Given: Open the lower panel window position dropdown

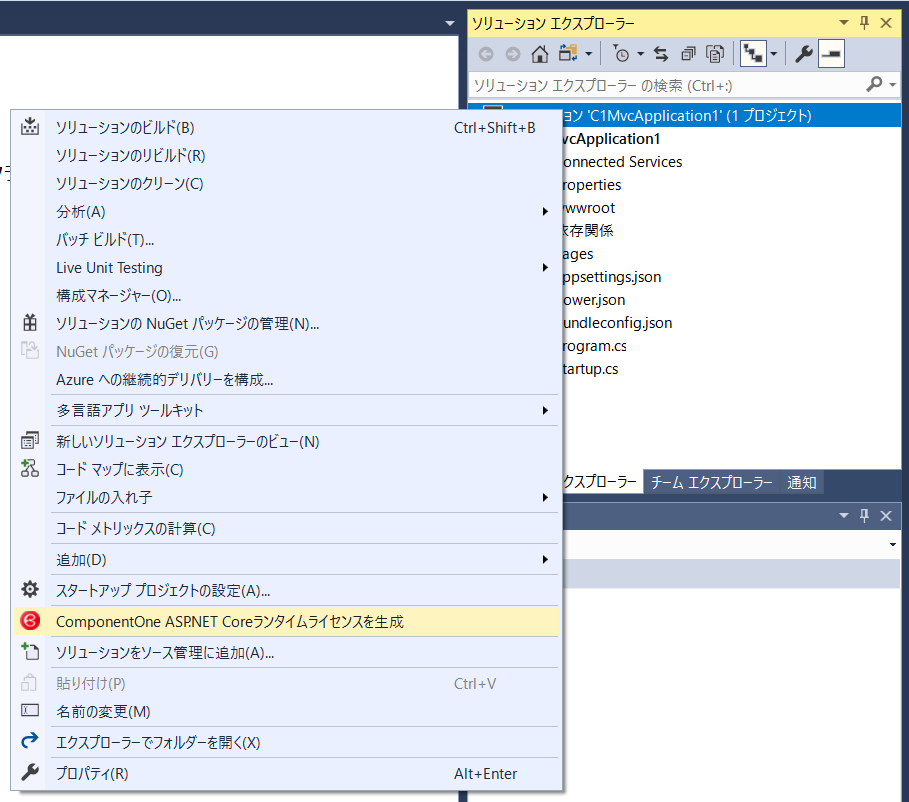Looking at the screenshot, I should 844,516.
